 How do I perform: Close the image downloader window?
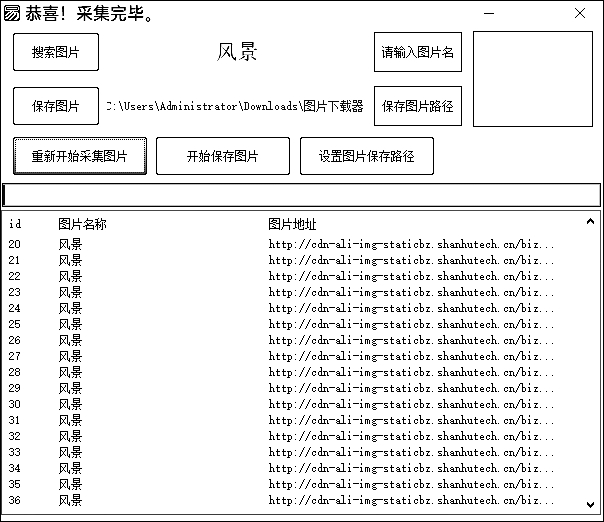(x=580, y=14)
